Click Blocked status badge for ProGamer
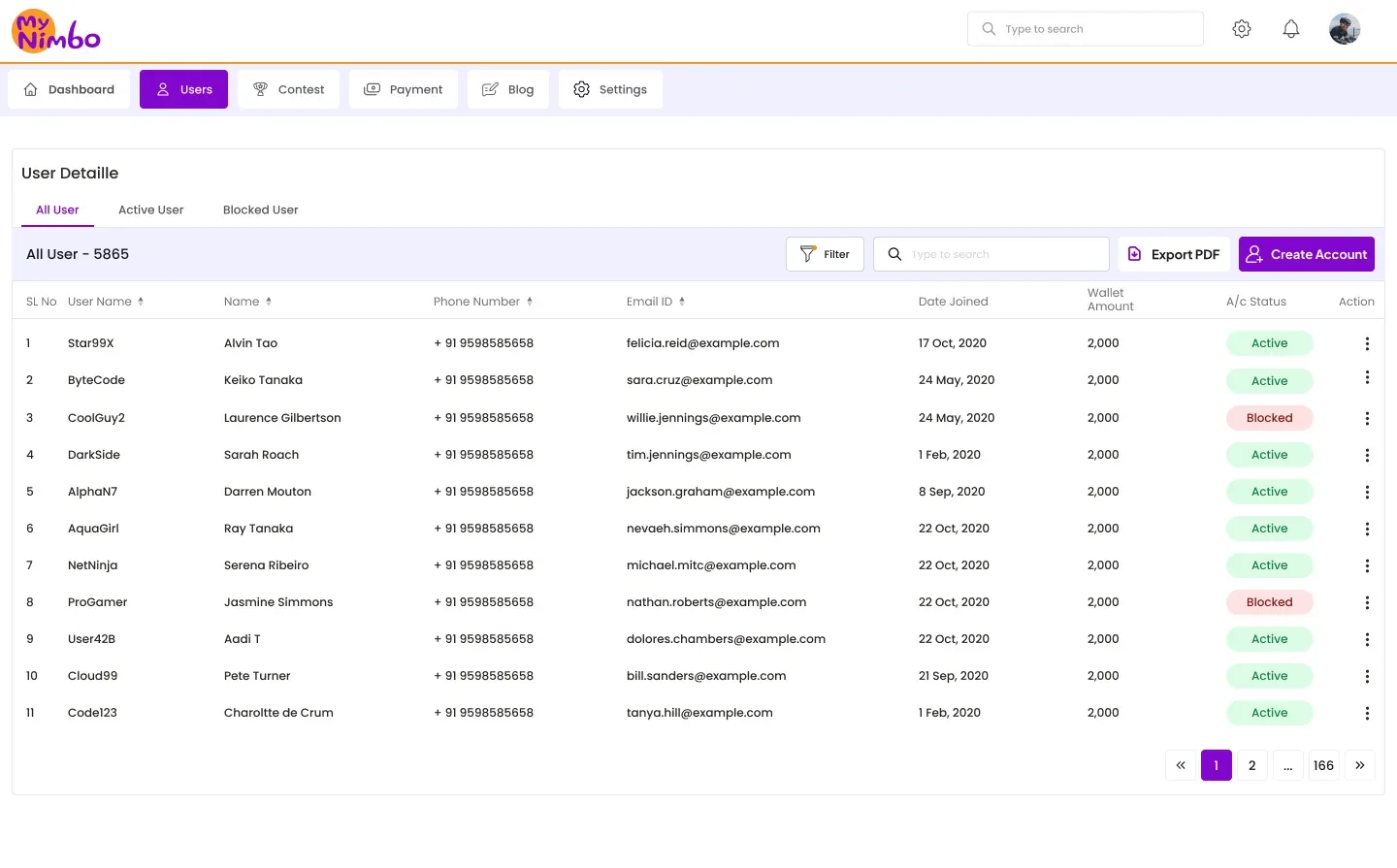1397x868 pixels. [x=1270, y=602]
